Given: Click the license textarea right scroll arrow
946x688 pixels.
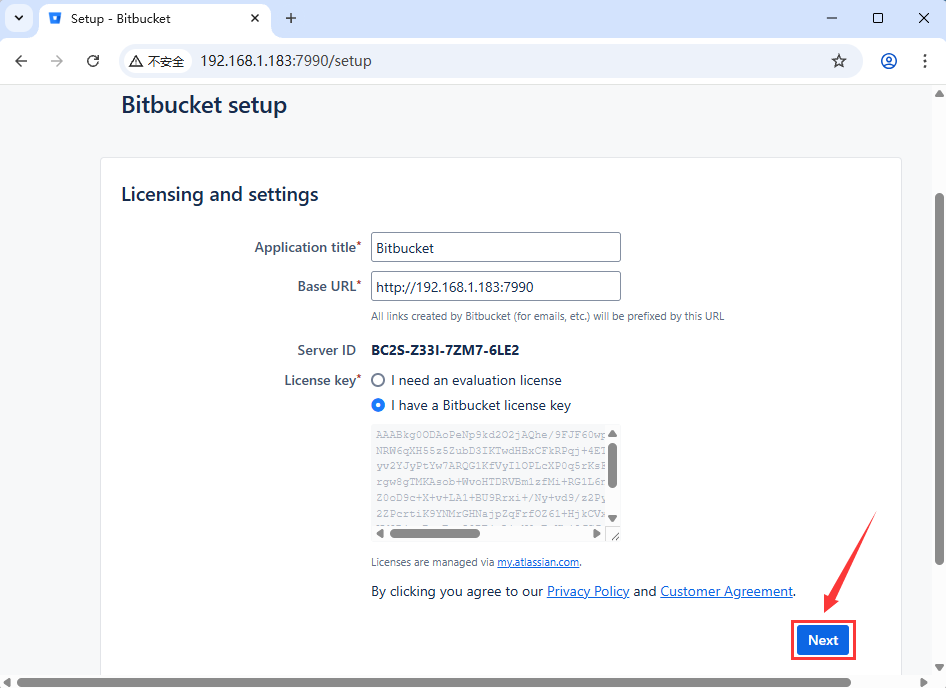Looking at the screenshot, I should pyautogui.click(x=597, y=534).
